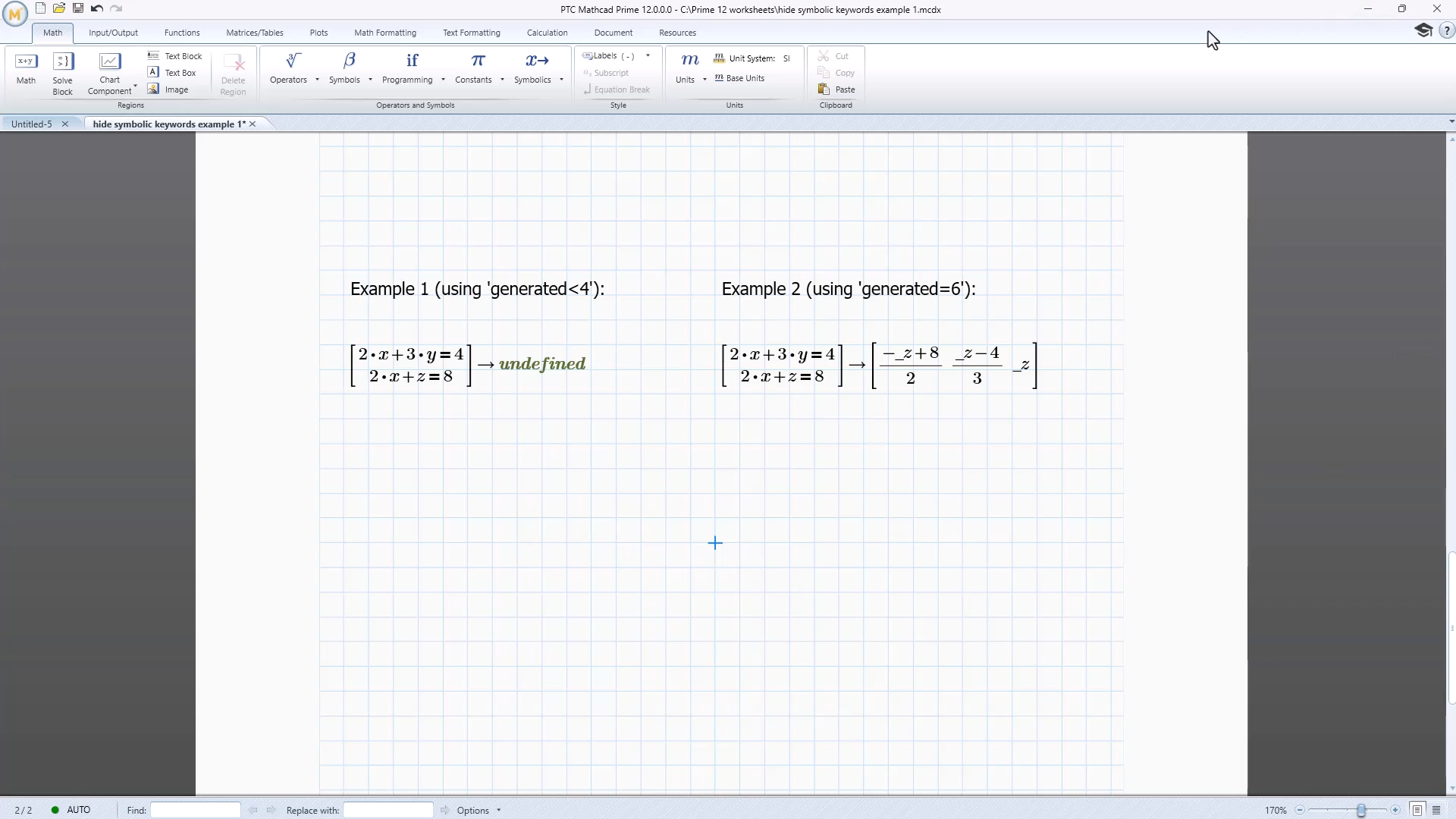Image resolution: width=1456 pixels, height=819 pixels.
Task: Open the Resources ribbon tab
Action: pyautogui.click(x=678, y=33)
